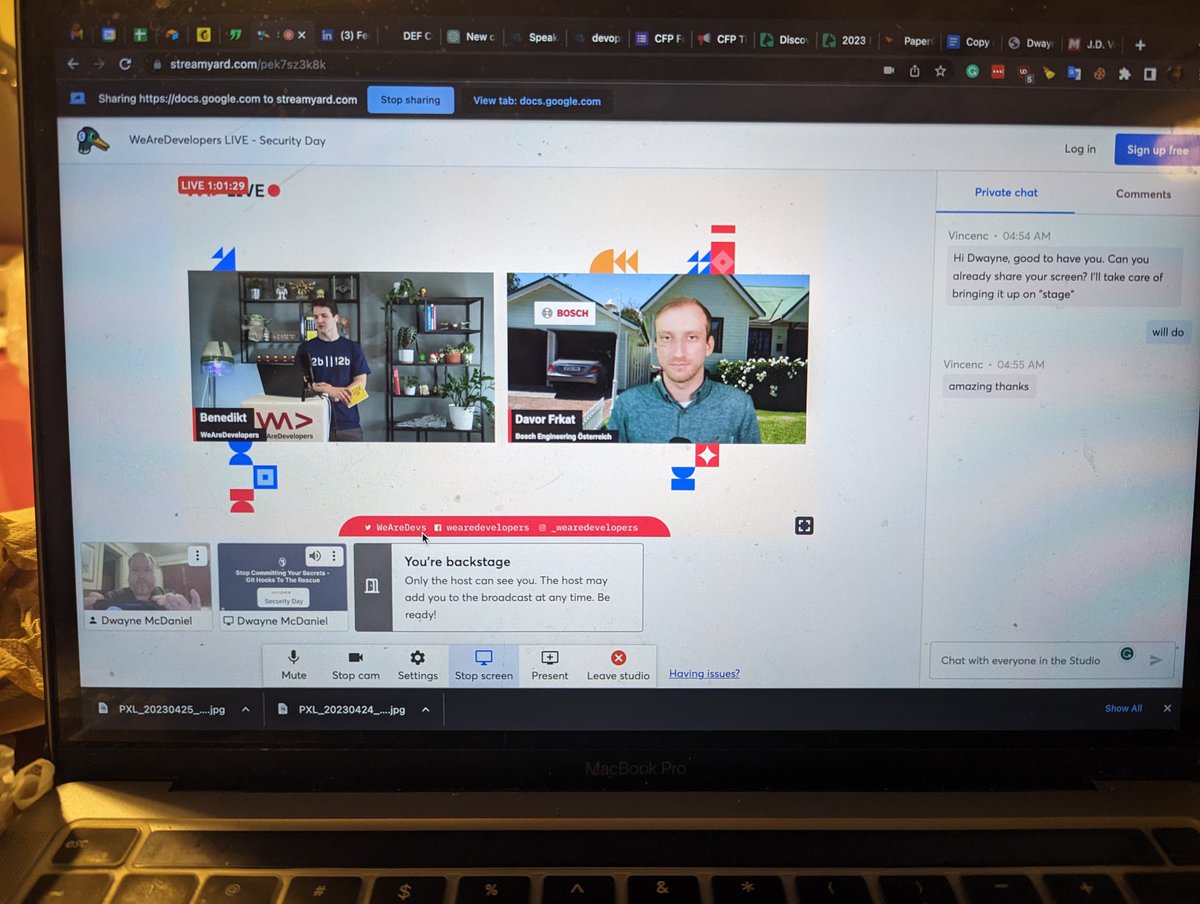Viewport: 1200px width, 904px height.
Task: Expand options for PXL_20230424 download
Action: (426, 709)
